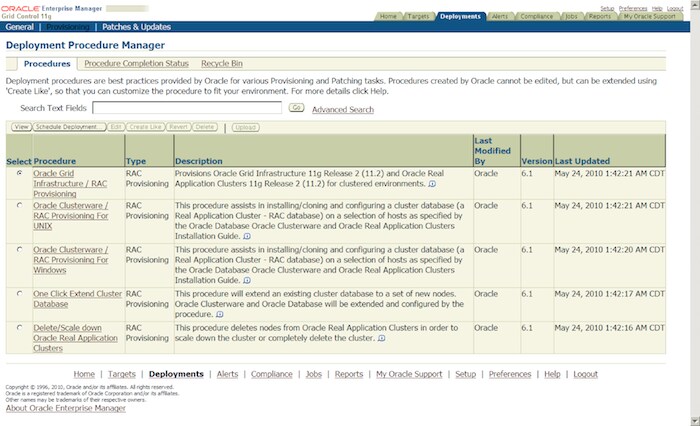This screenshot has width=700, height=426.
Task: Open Help link in footer
Action: pos(552,374)
